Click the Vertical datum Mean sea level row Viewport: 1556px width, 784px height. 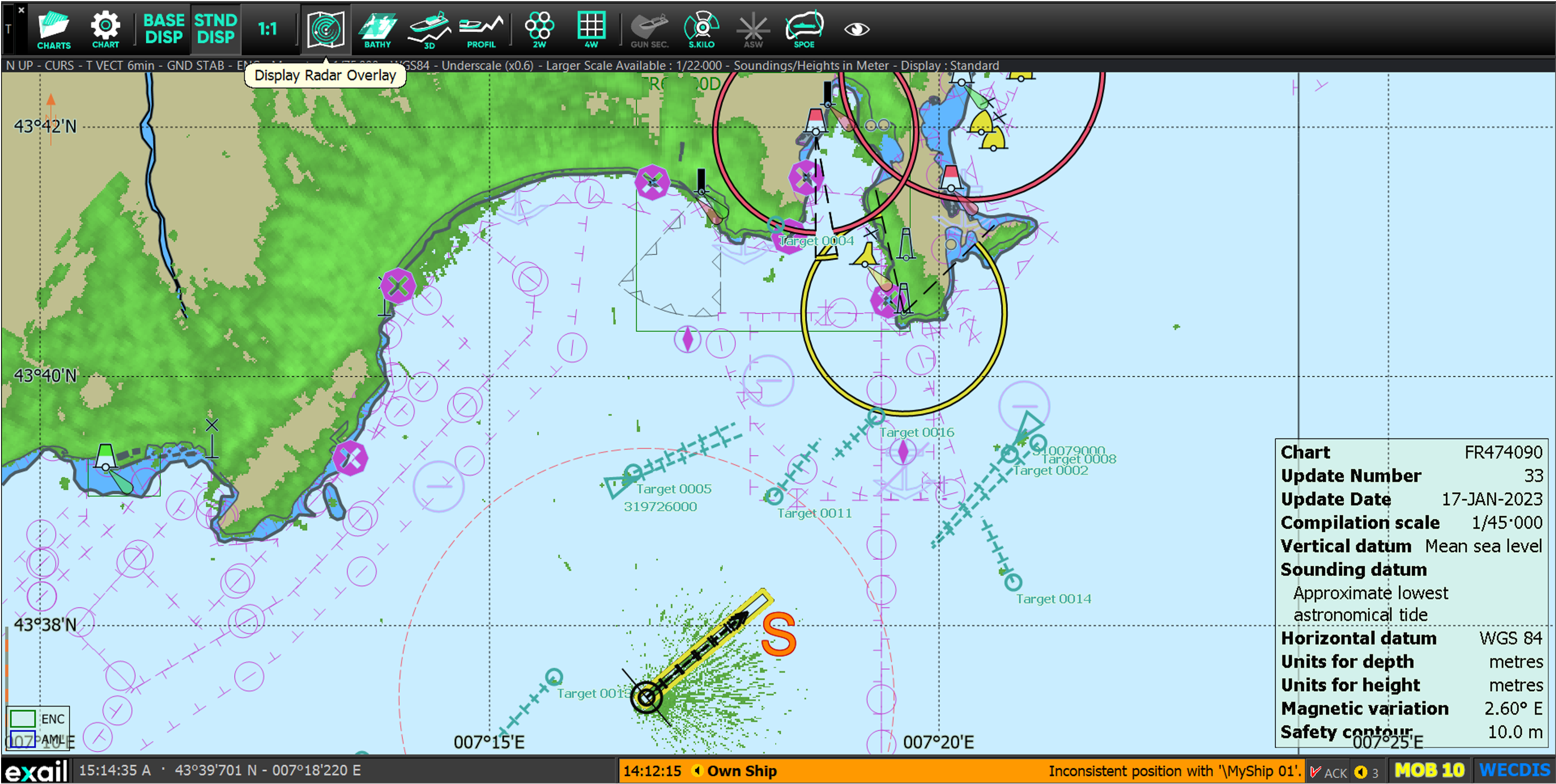click(x=1412, y=546)
